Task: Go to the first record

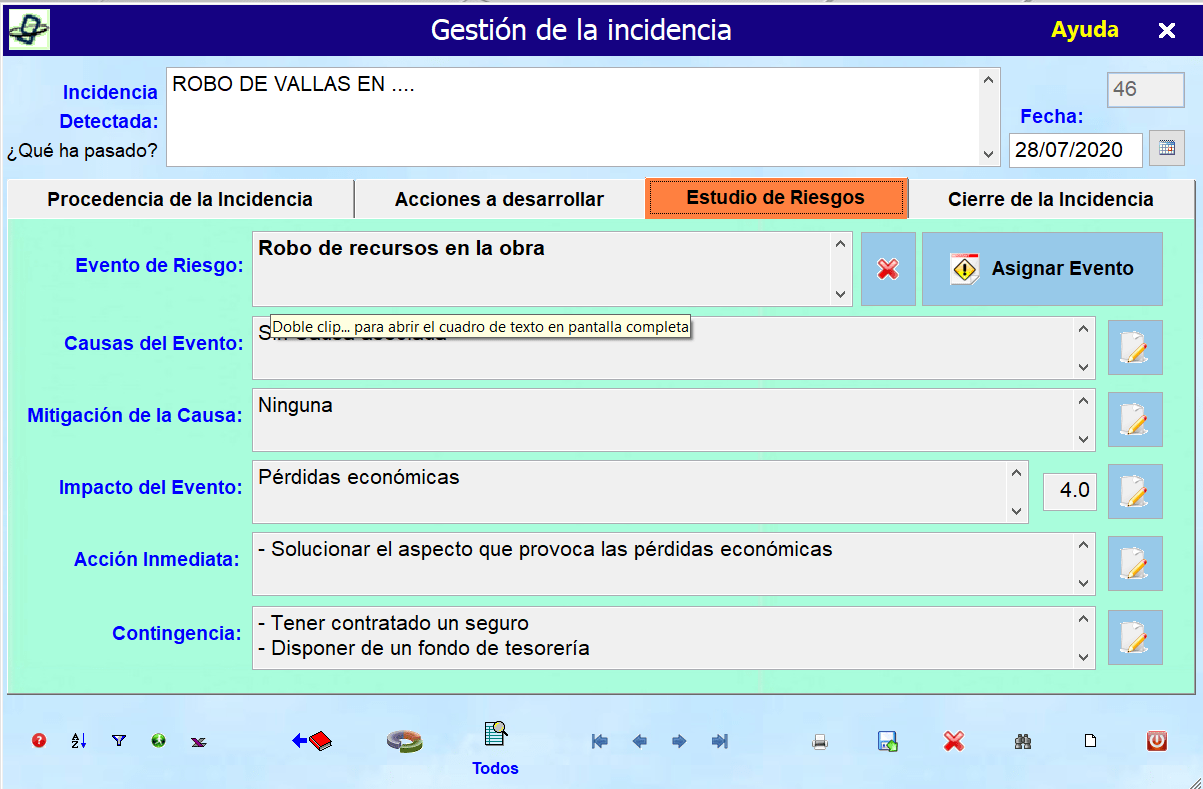Action: 600,741
